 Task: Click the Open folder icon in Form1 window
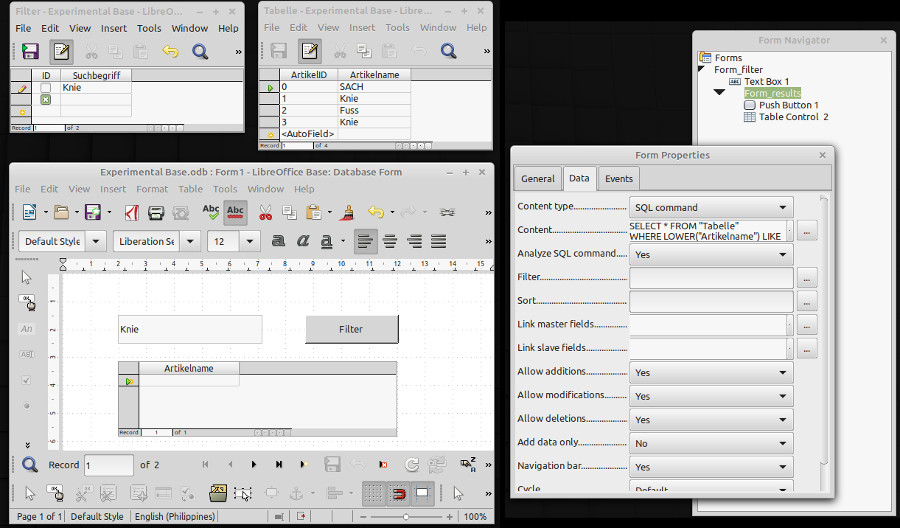tap(61, 212)
